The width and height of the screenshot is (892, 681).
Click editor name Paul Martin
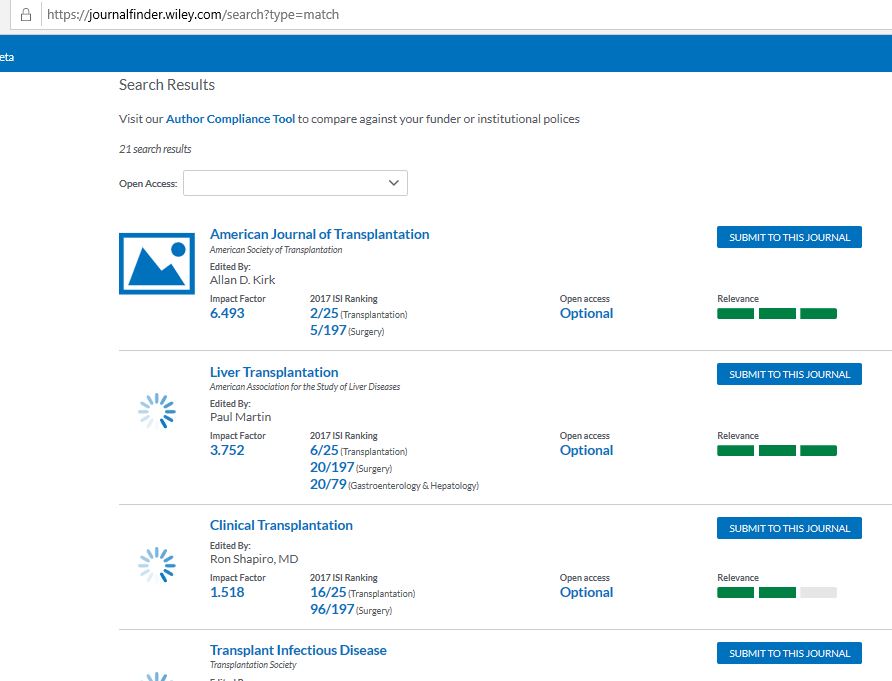pos(240,417)
